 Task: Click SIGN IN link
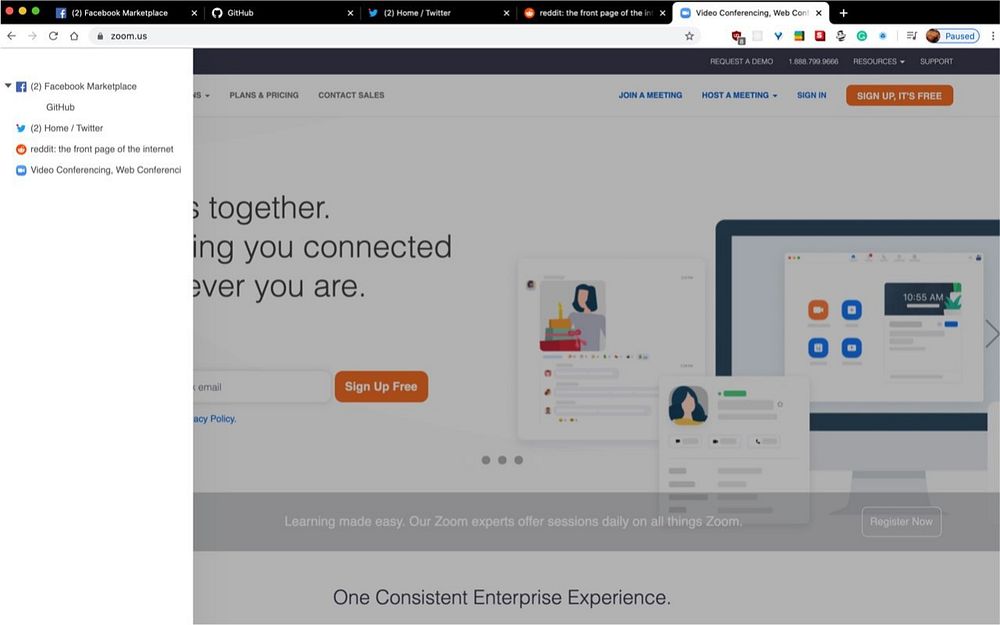[x=811, y=96]
